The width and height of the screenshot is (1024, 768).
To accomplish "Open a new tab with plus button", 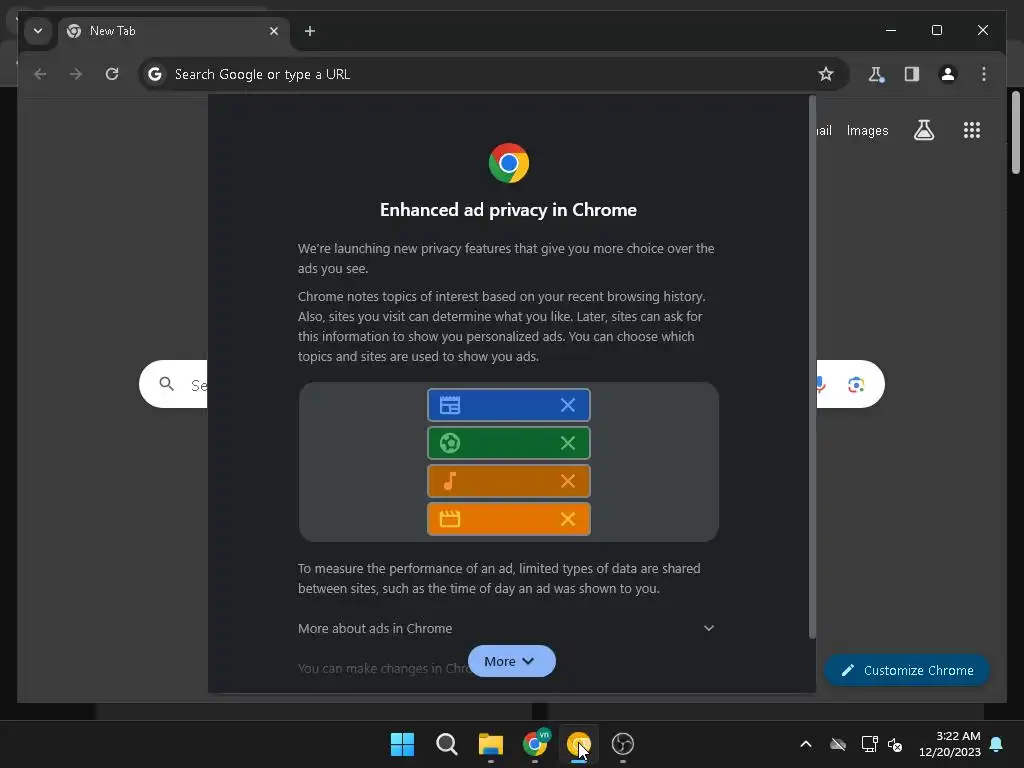I will coord(310,31).
